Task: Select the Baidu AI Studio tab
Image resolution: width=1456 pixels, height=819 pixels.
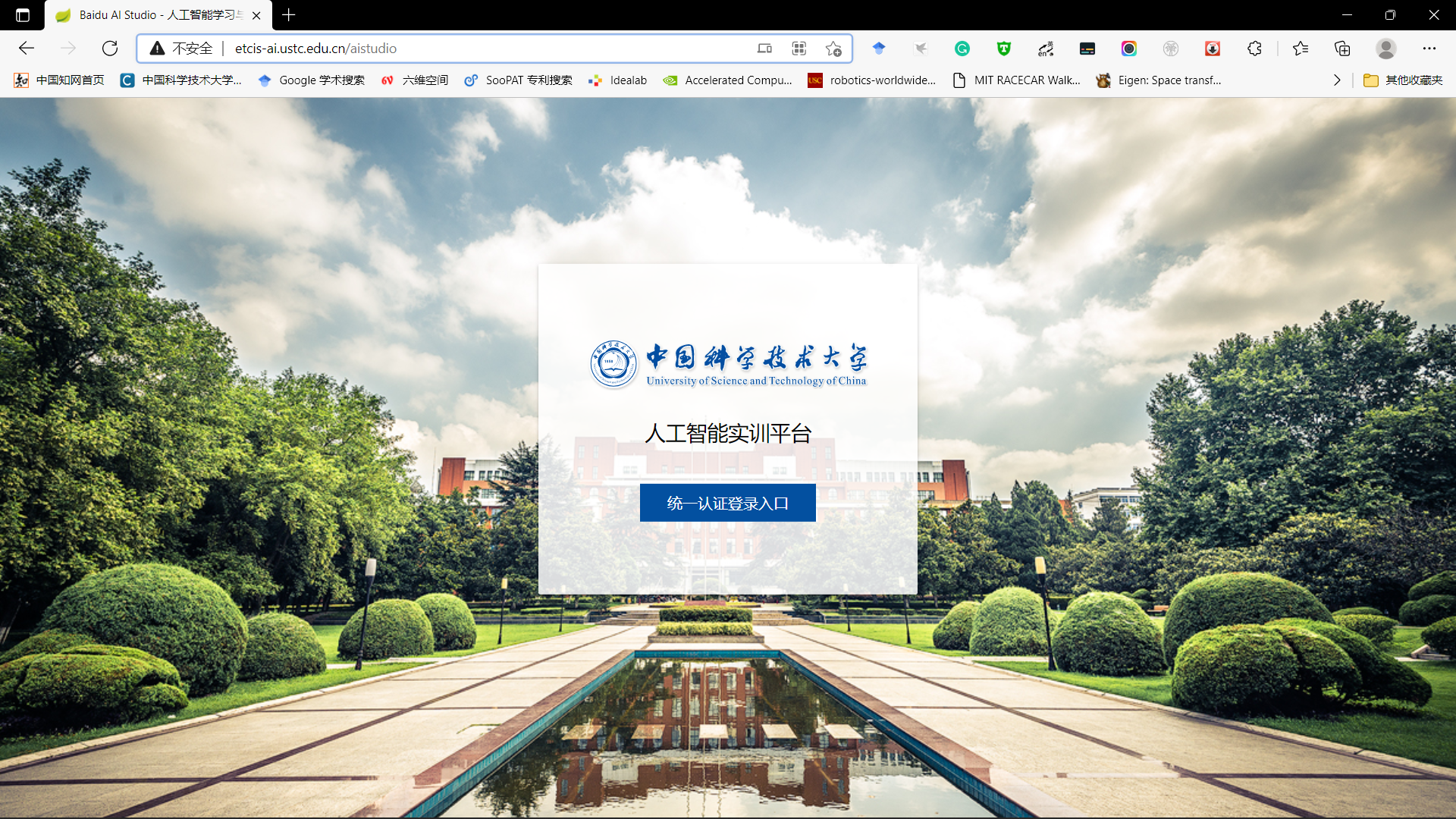Action: point(152,14)
